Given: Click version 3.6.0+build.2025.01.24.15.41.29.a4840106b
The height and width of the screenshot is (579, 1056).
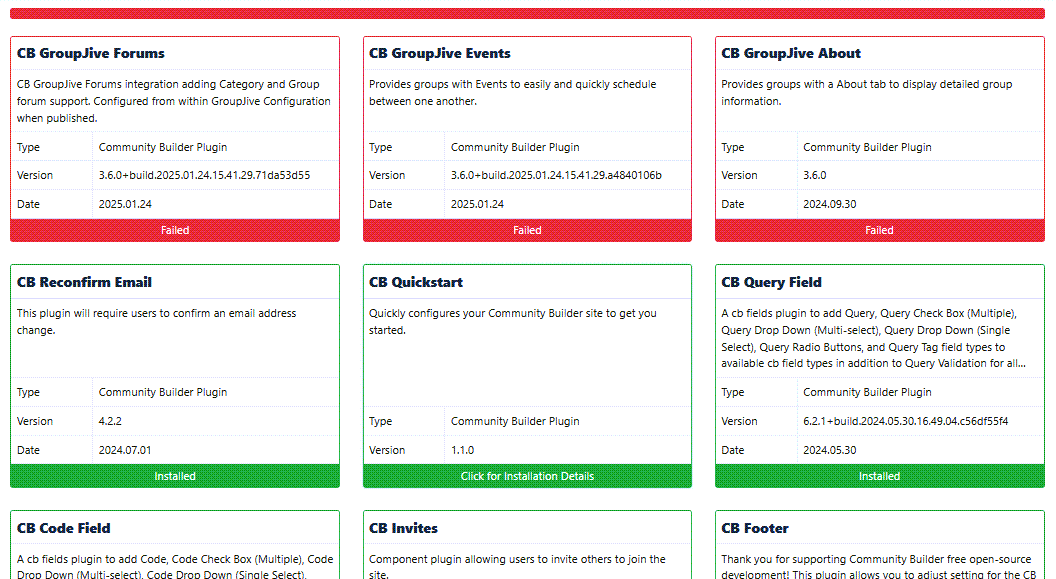Looking at the screenshot, I should pyautogui.click(x=556, y=175).
